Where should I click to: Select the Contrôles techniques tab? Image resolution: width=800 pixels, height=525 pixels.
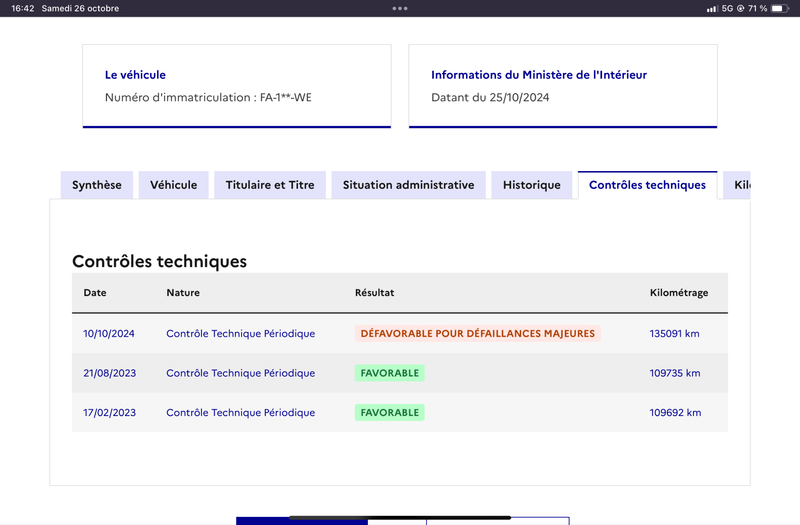click(647, 185)
